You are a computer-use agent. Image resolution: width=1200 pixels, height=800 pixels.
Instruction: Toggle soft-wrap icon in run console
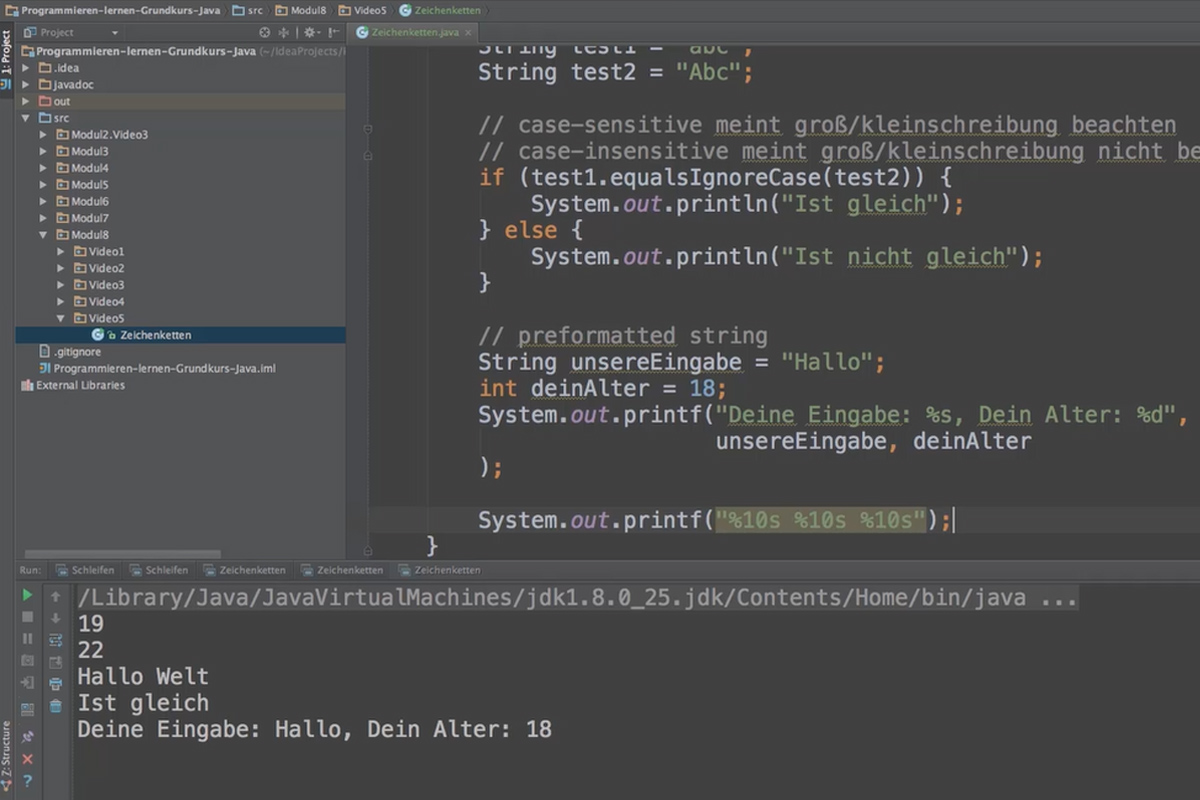pos(56,639)
